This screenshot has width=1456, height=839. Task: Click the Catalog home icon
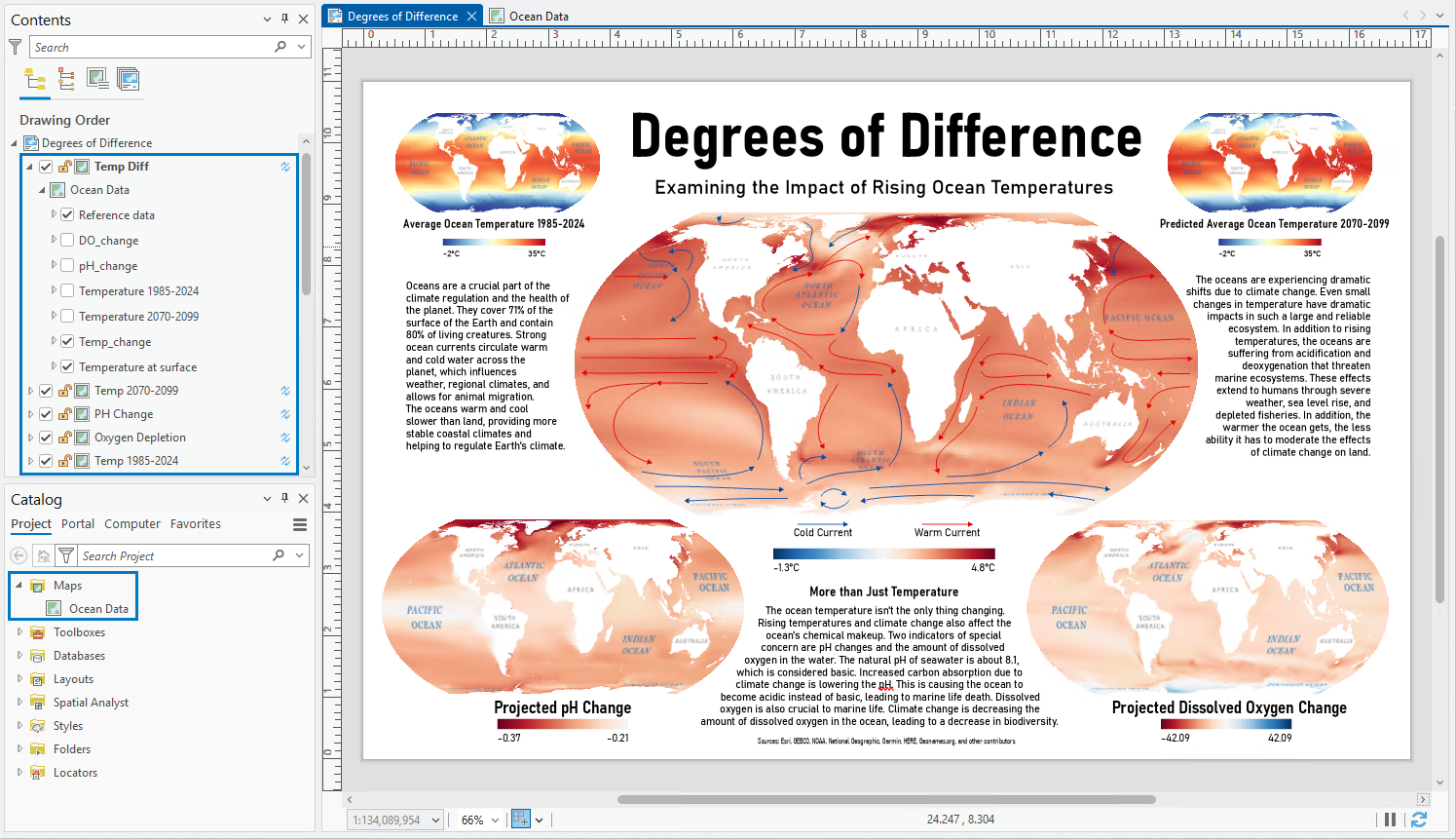(x=43, y=555)
